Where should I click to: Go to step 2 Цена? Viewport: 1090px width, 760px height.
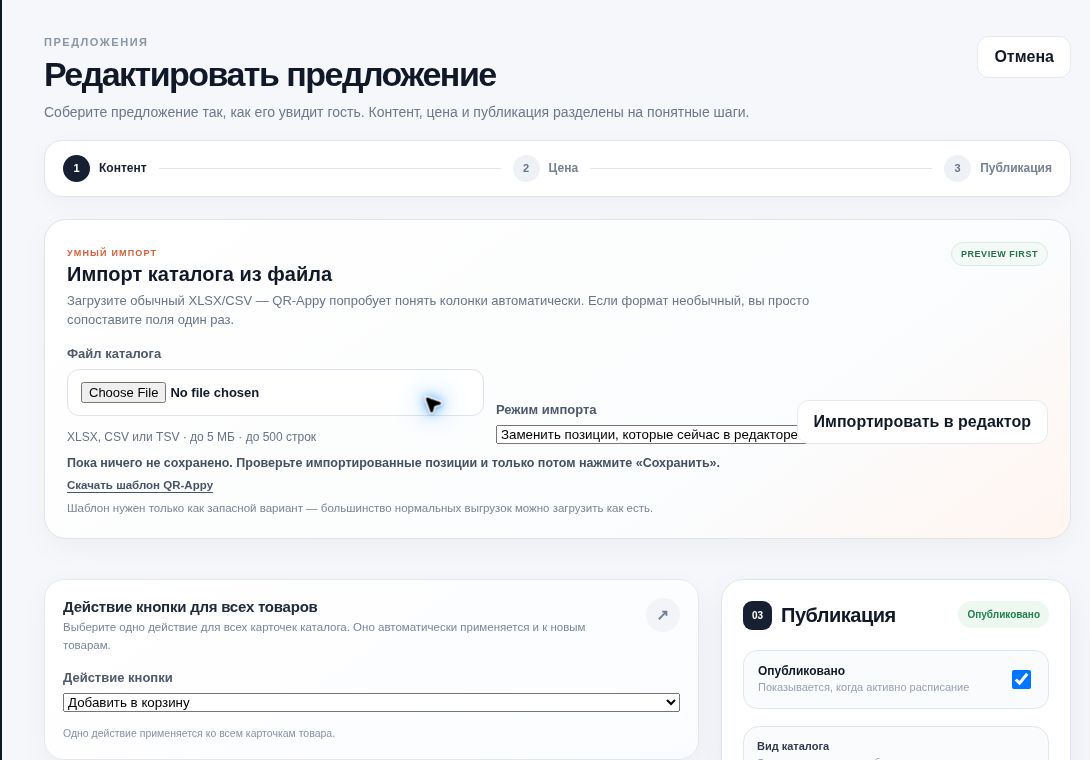(546, 168)
